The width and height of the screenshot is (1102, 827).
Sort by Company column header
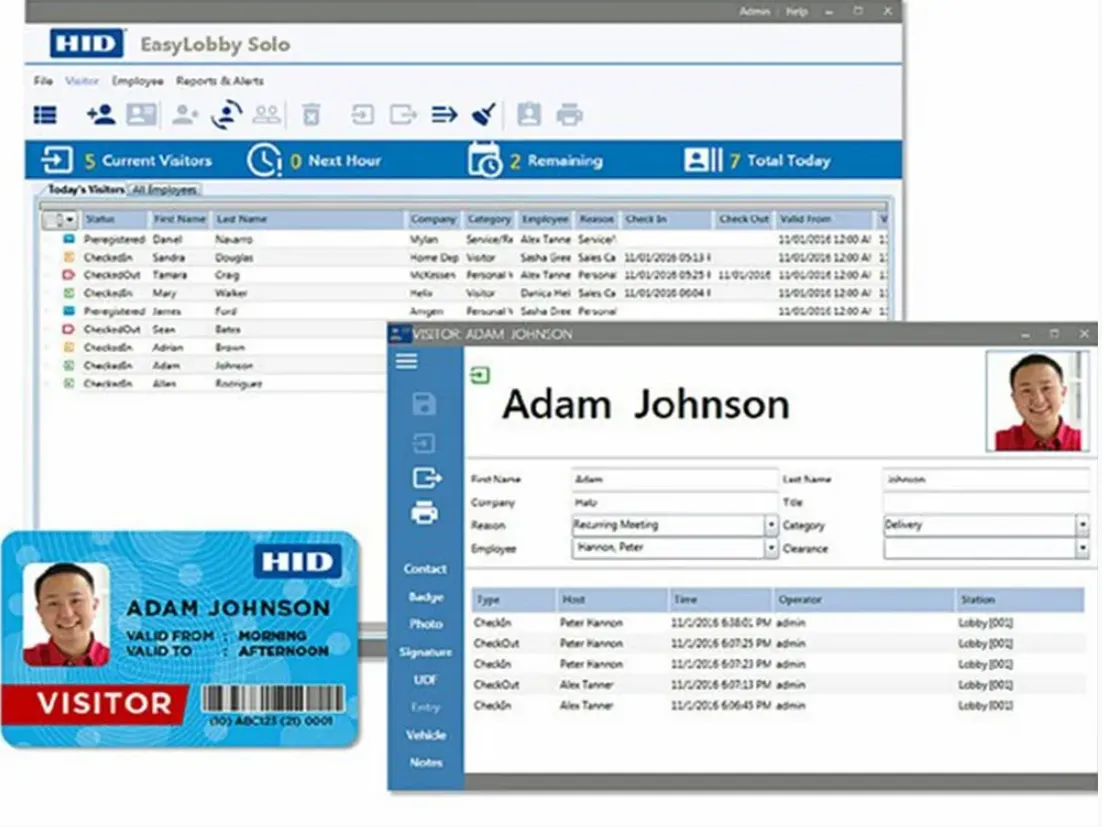click(434, 219)
